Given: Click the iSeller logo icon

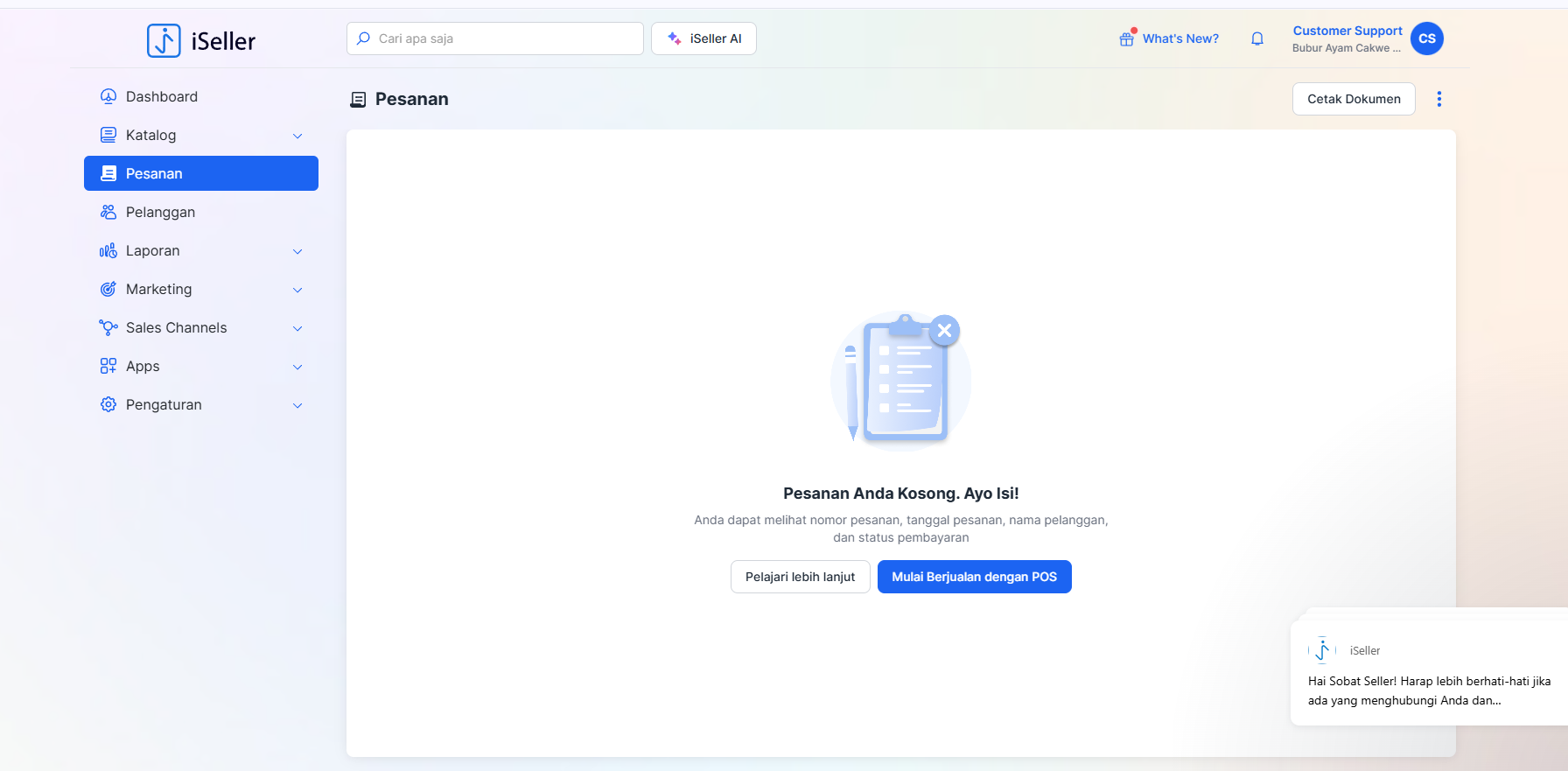Looking at the screenshot, I should (164, 40).
